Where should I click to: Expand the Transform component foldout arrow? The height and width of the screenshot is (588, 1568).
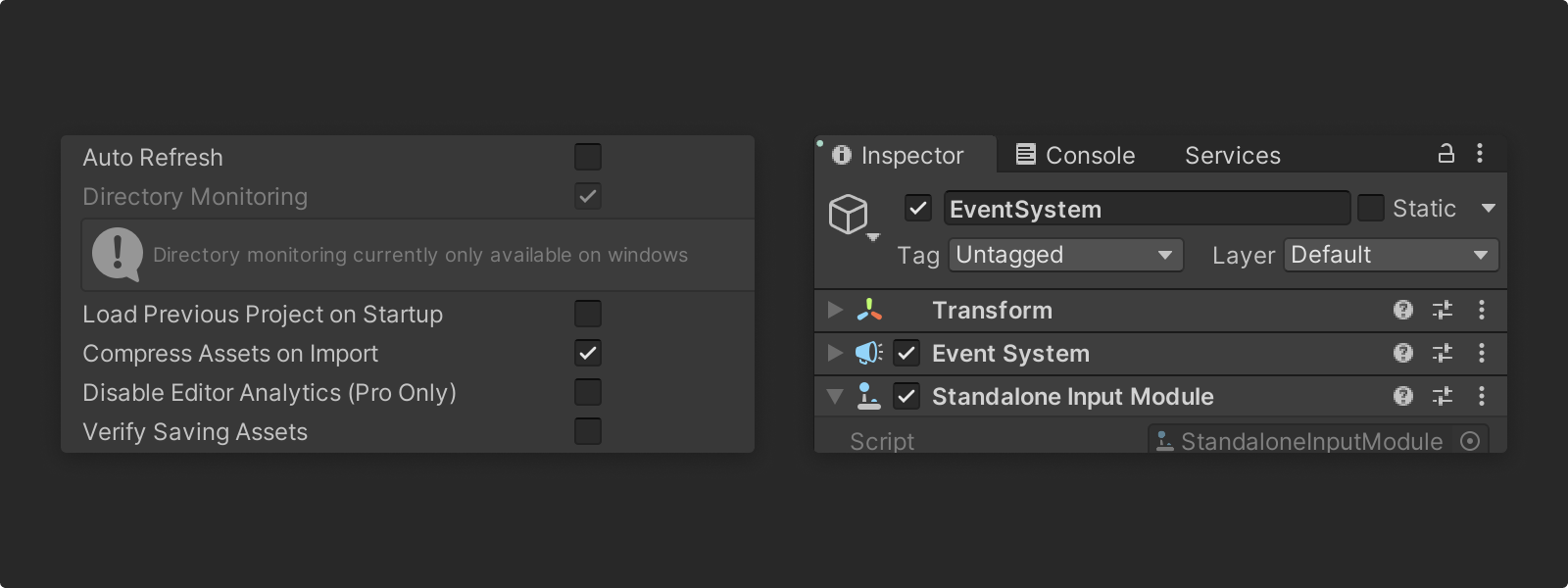tap(835, 310)
